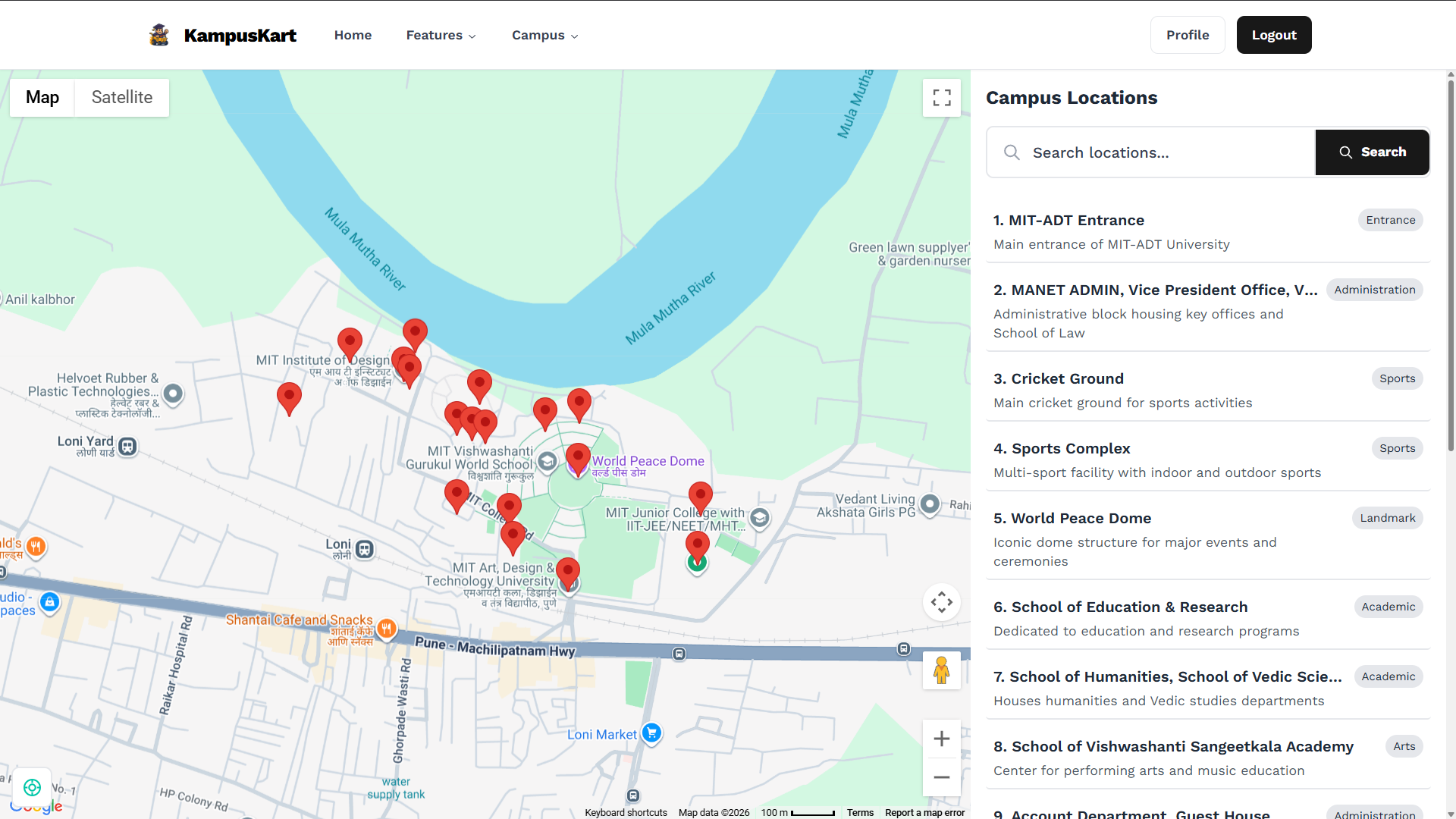The width and height of the screenshot is (1456, 819).
Task: Click the MIT Junior College school pin
Action: [759, 518]
